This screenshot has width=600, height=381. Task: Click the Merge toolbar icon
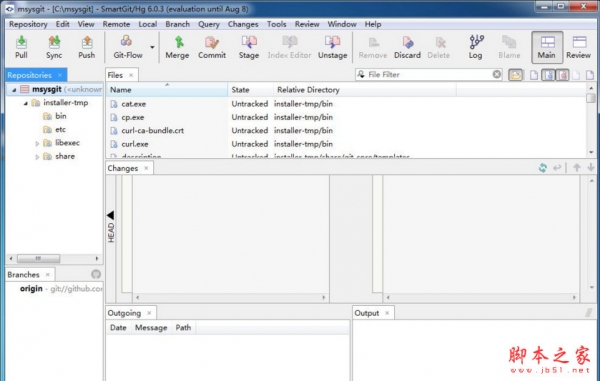click(177, 47)
